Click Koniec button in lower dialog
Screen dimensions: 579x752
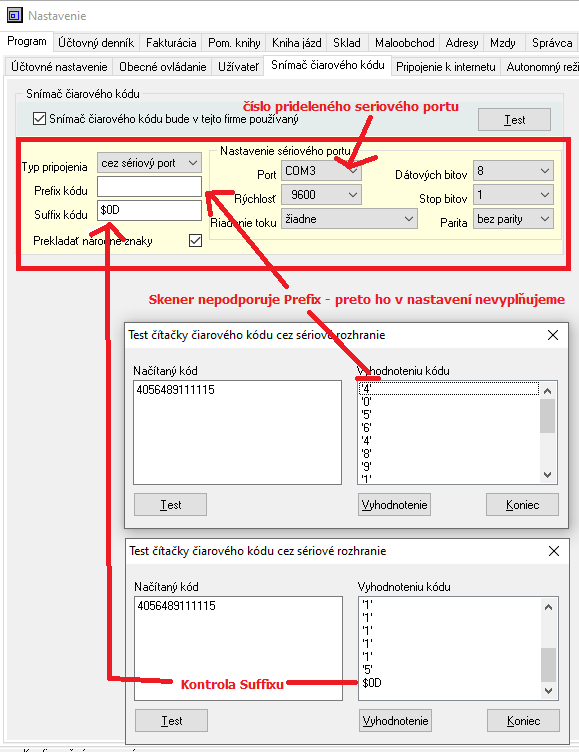(523, 720)
